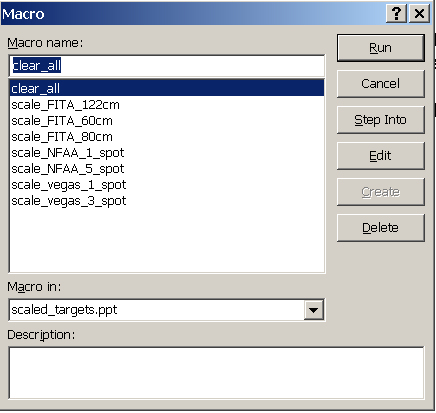
Task: Select the scale_FITA_60cm macro
Action: click(167, 121)
